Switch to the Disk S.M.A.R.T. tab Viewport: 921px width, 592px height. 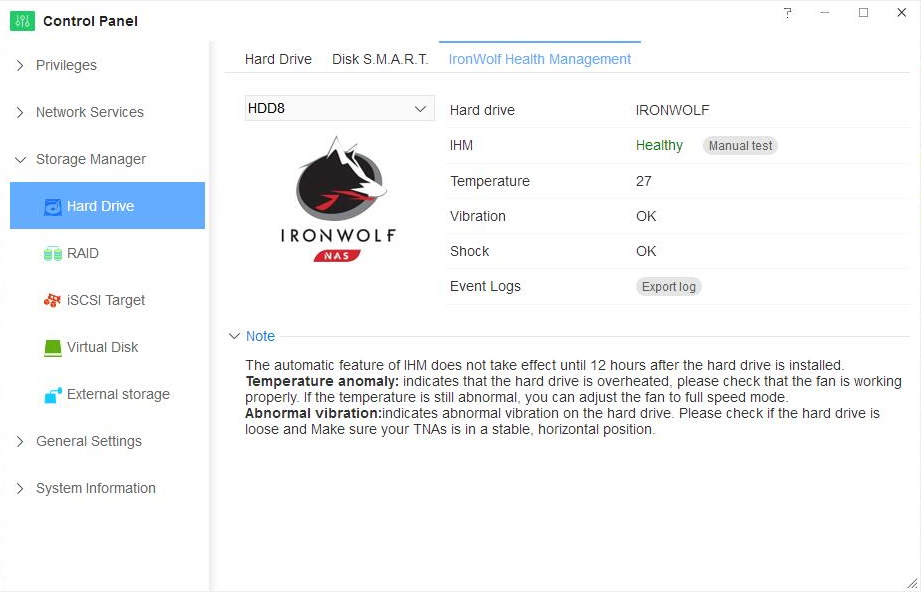click(380, 59)
